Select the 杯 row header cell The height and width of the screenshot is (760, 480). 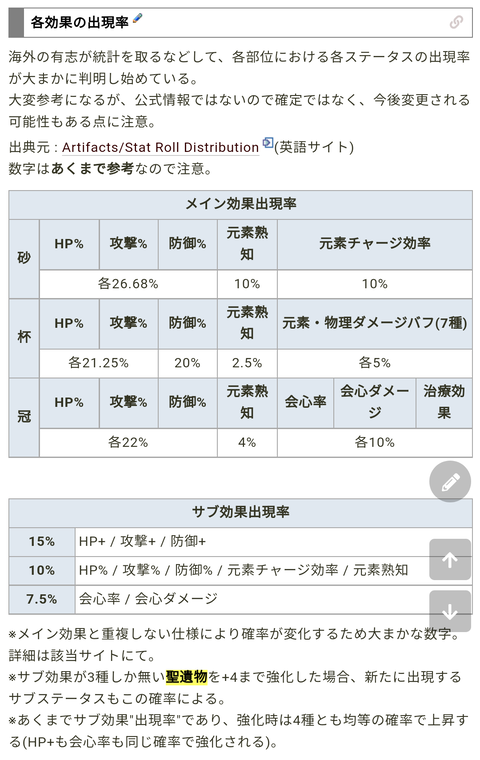[24, 338]
